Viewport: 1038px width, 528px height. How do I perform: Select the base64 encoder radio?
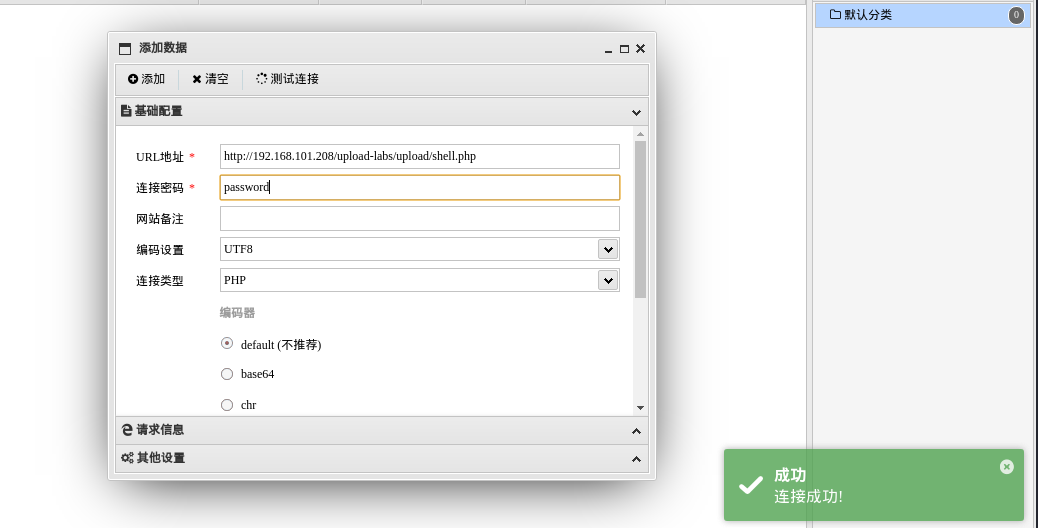click(227, 374)
